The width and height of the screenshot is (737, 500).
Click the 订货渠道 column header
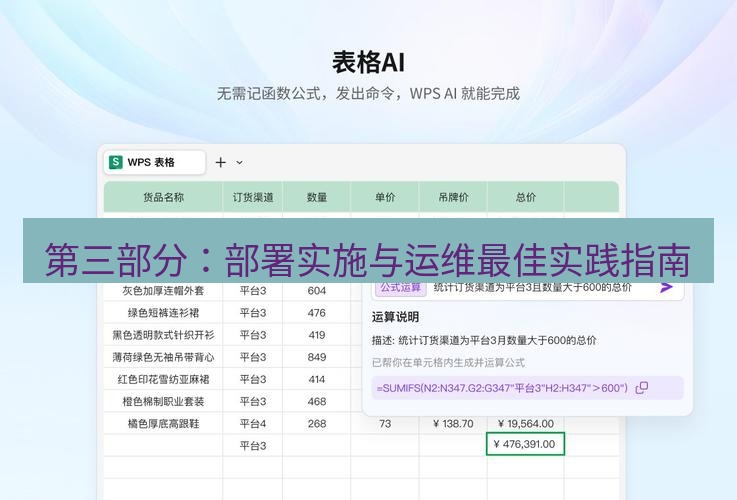click(x=253, y=197)
